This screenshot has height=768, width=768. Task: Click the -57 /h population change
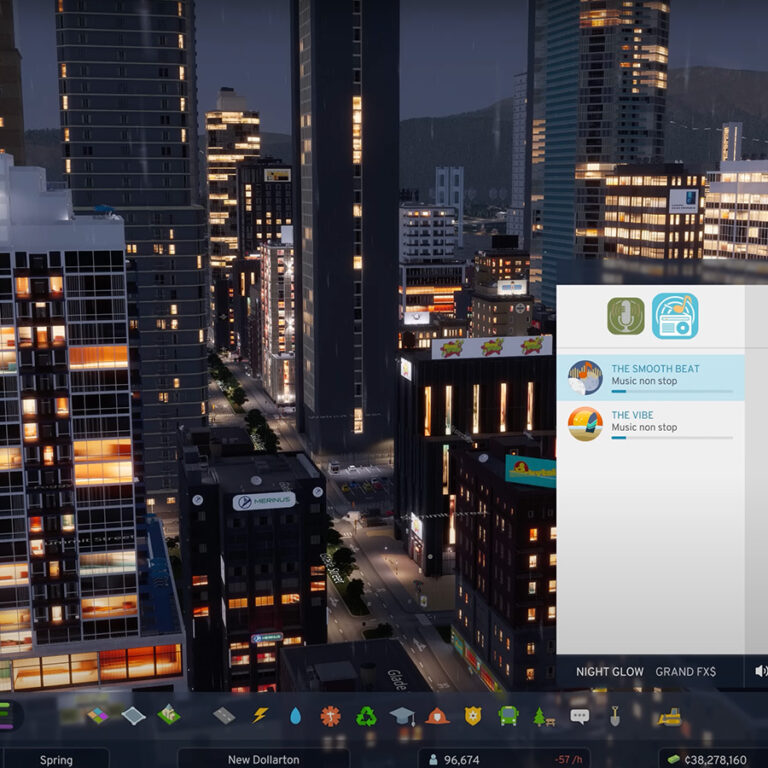[569, 760]
